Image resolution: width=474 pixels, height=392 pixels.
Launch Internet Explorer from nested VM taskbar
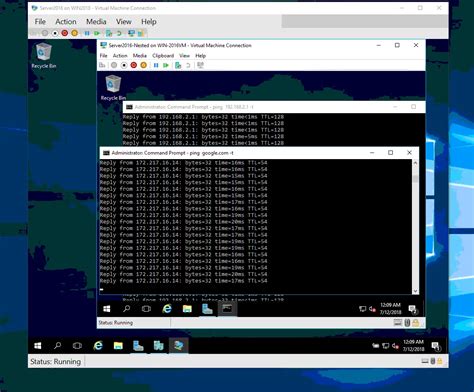point(167,309)
